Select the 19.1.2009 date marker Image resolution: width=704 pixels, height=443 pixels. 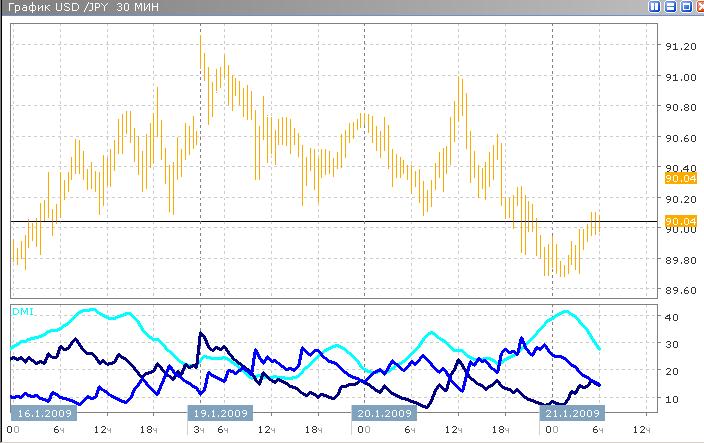pyautogui.click(x=221, y=413)
